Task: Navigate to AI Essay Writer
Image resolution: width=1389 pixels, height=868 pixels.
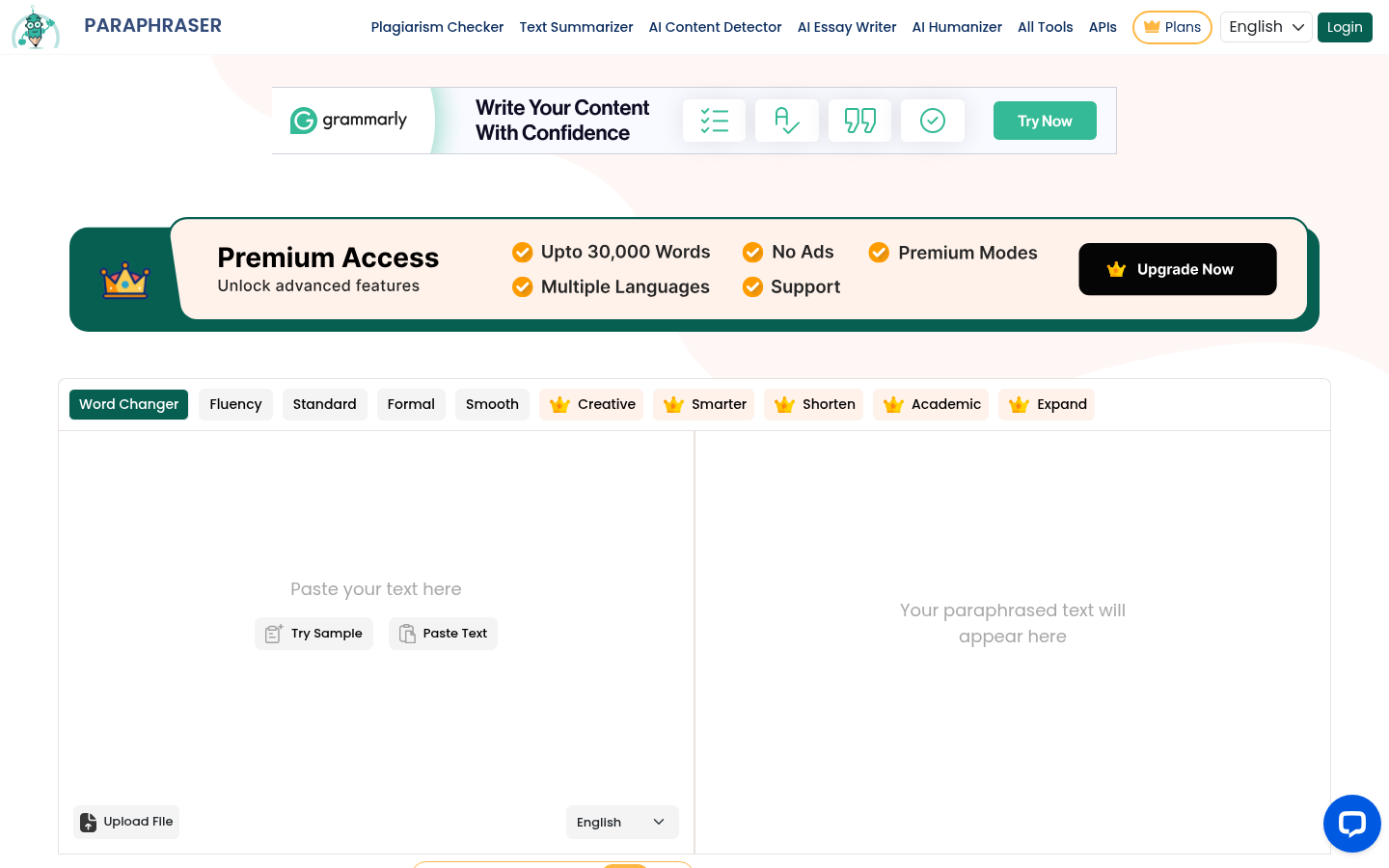Action: pos(847,27)
